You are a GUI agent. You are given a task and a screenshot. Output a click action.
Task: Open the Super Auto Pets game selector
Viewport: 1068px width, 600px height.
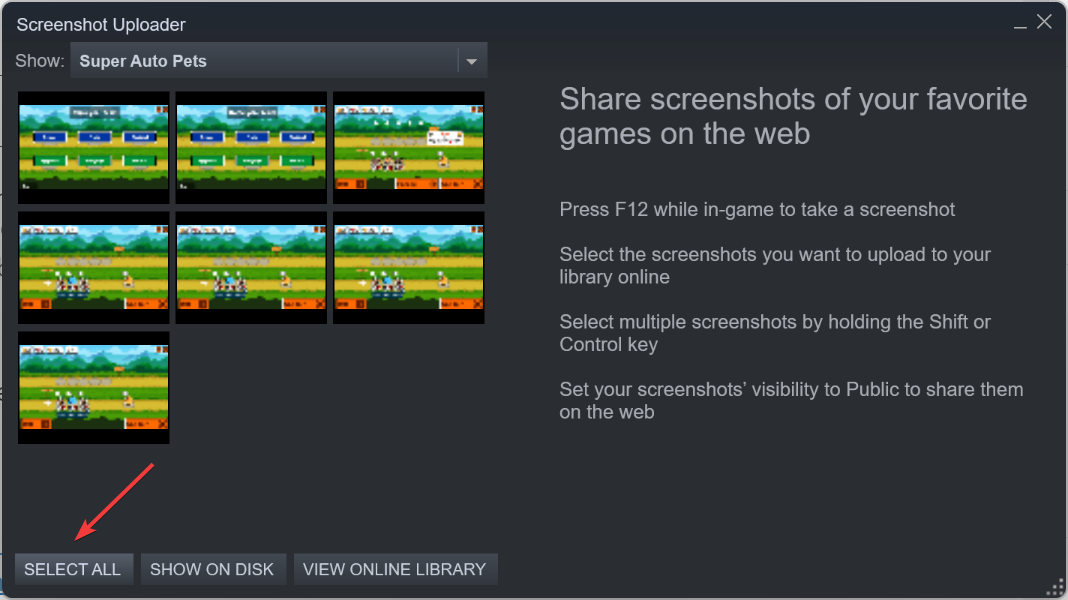coord(279,61)
